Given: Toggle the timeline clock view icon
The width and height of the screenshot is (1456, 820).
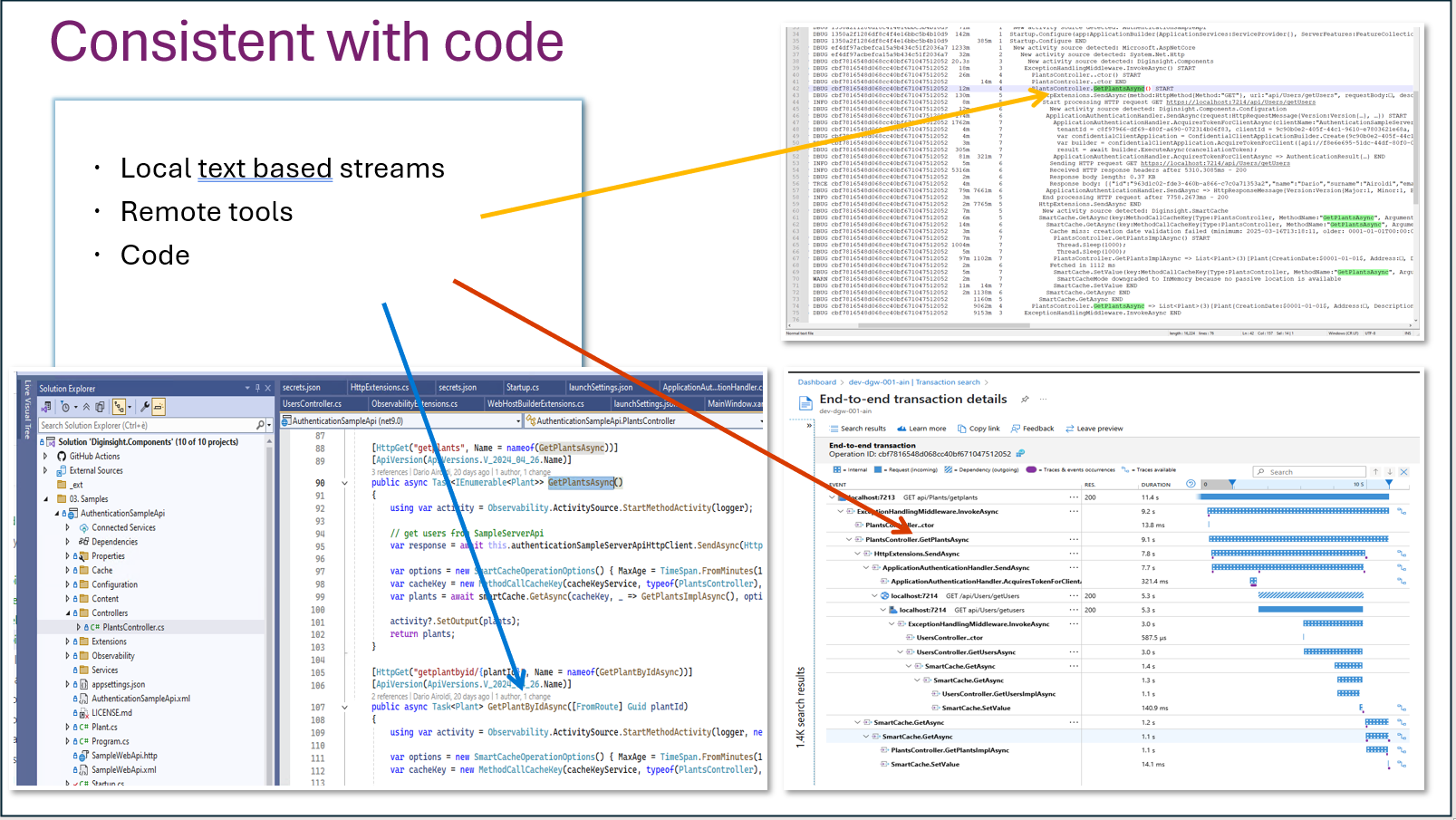Looking at the screenshot, I should [1191, 484].
